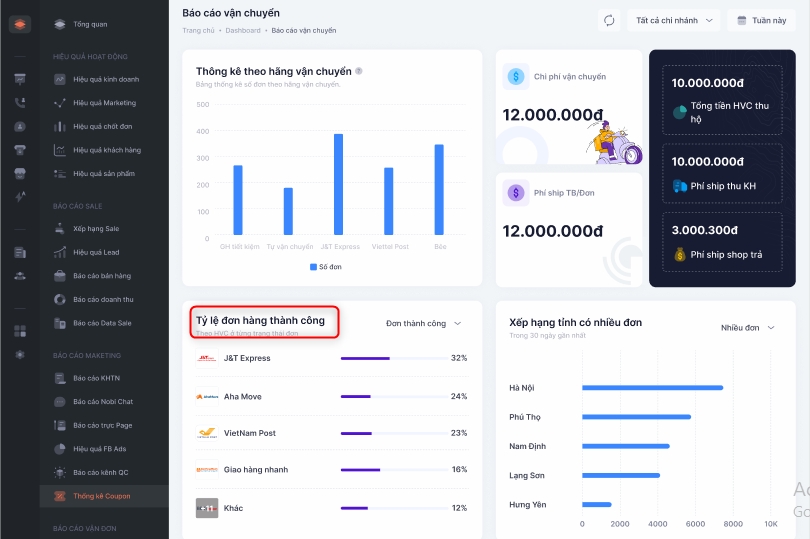Toggle the 'Số đơn' chart legend
The width and height of the screenshot is (810, 539).
pyautogui.click(x=326, y=267)
